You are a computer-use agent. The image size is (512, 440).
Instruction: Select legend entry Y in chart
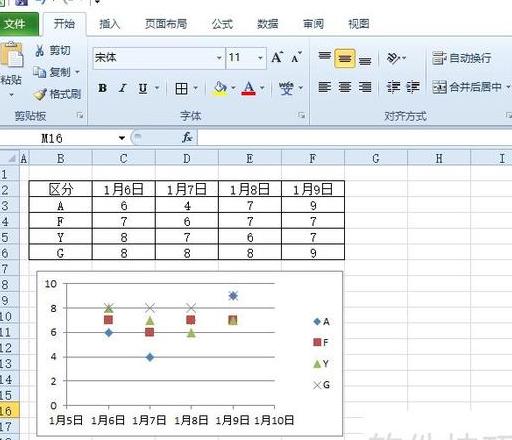tap(321, 364)
